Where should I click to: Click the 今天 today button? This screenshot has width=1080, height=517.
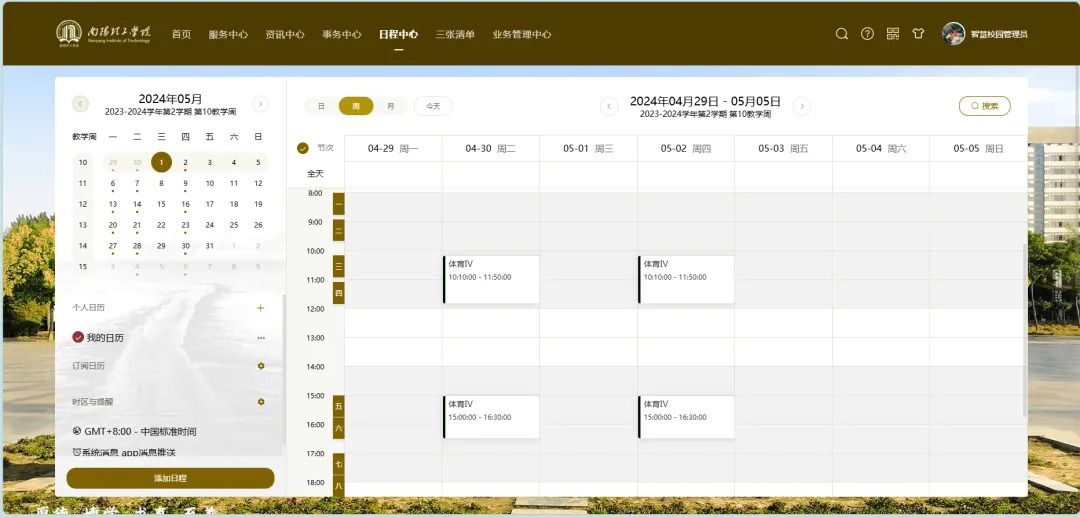tap(433, 106)
